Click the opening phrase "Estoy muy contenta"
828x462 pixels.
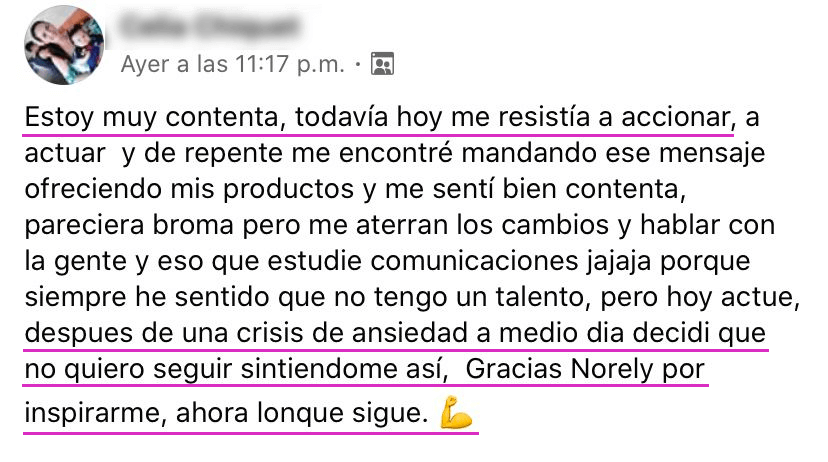[151, 117]
